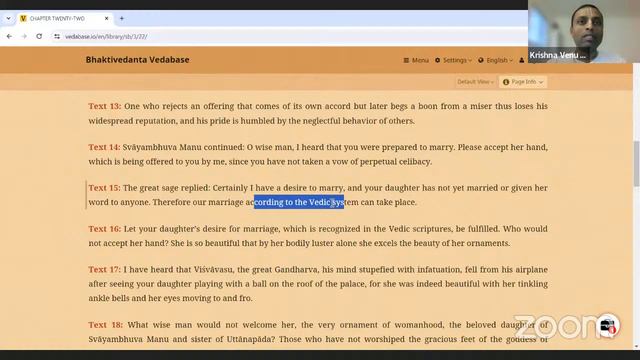Screen dimensions: 640x360
Task: Open Text 18 verse link
Action: [x=105, y=325]
